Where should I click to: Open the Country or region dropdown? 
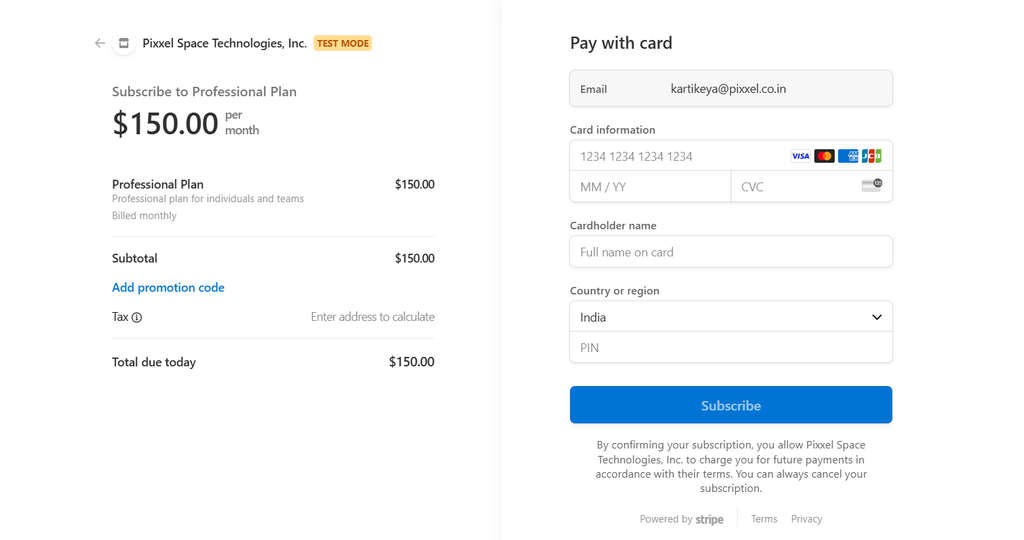(x=731, y=317)
